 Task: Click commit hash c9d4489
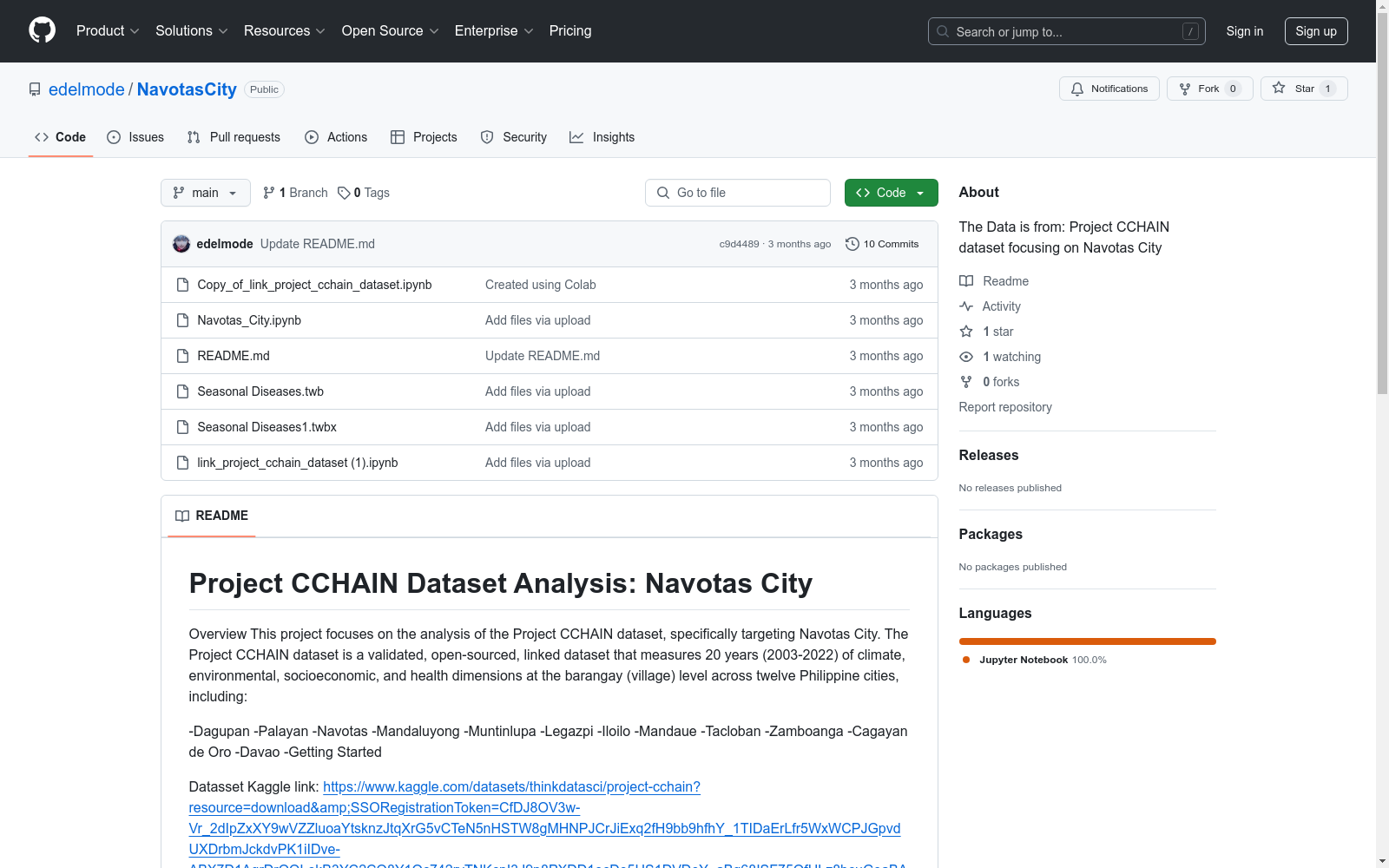click(x=739, y=244)
